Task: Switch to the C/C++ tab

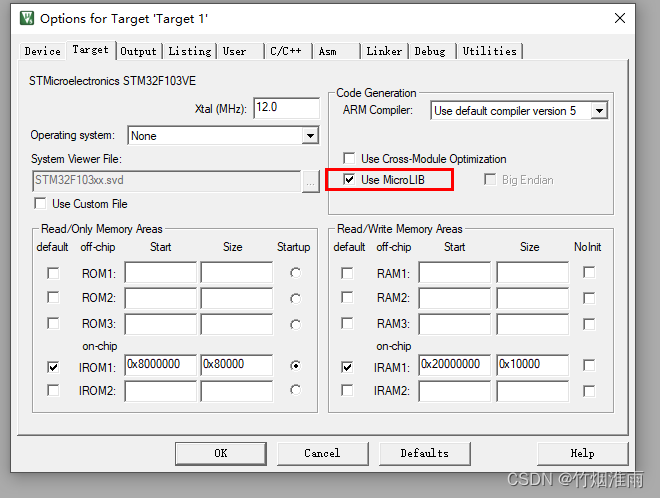Action: tap(286, 51)
